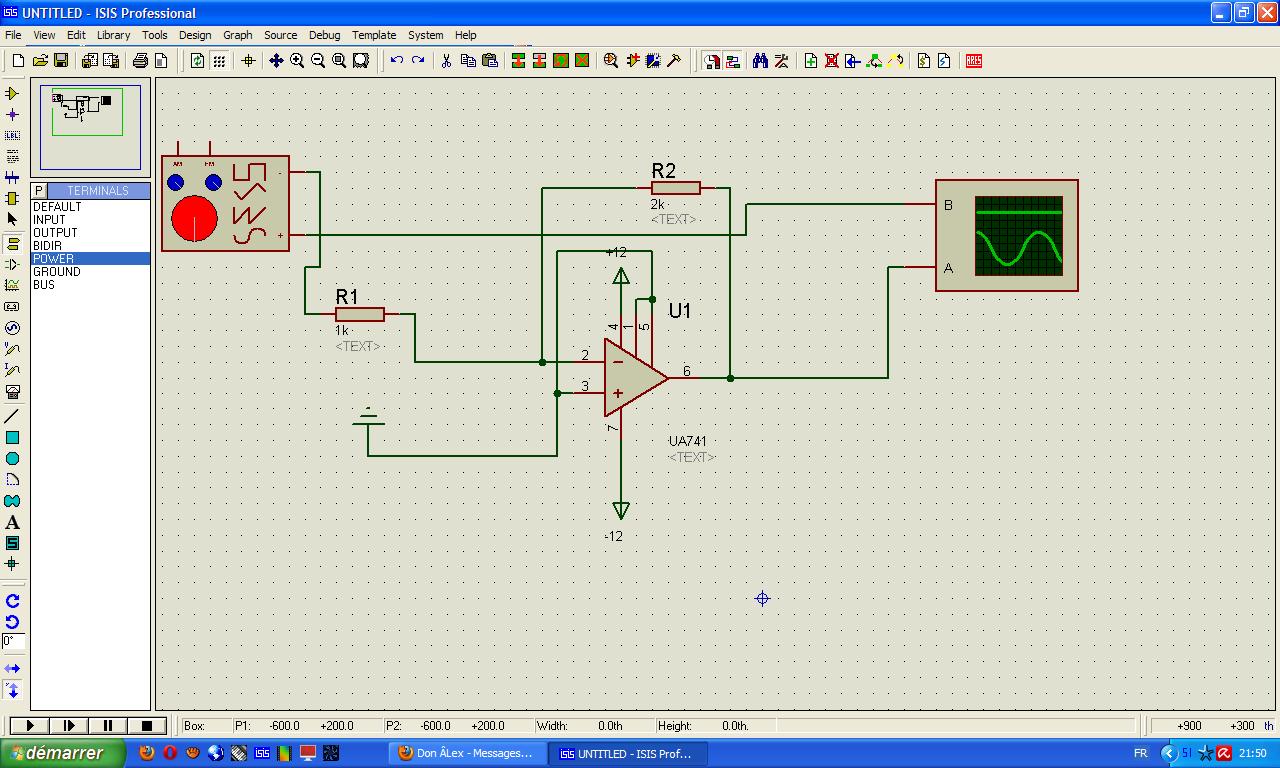
Task: Open the Library menu
Action: click(x=113, y=35)
